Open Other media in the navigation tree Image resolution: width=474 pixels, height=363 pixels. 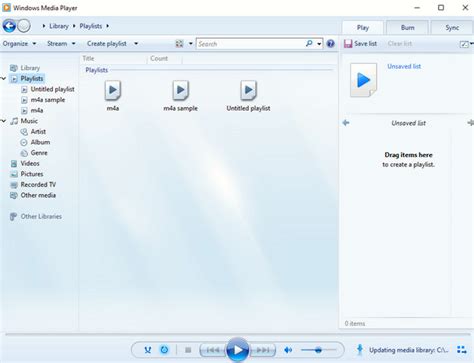[38, 195]
